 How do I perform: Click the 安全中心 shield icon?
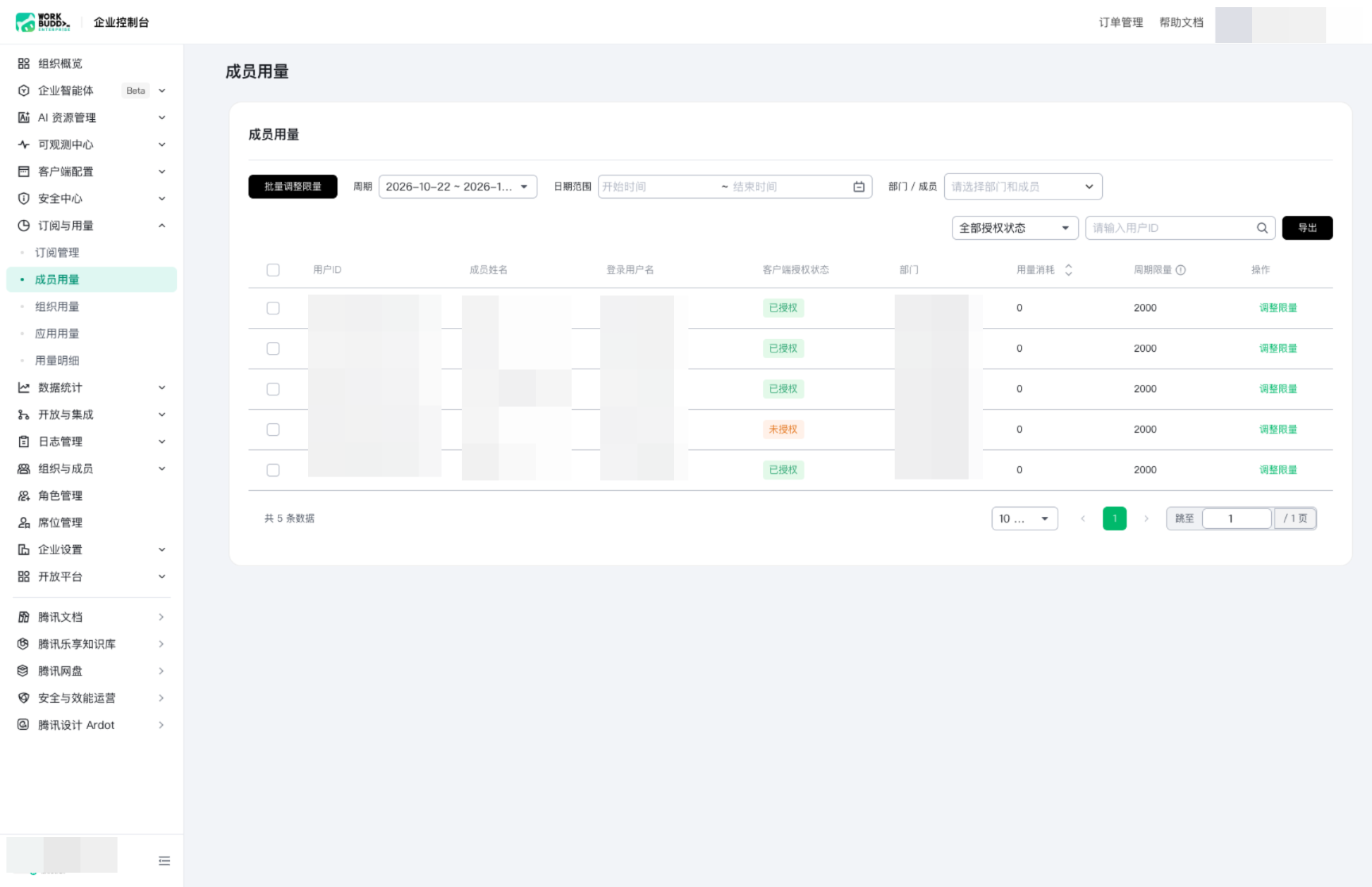[24, 199]
